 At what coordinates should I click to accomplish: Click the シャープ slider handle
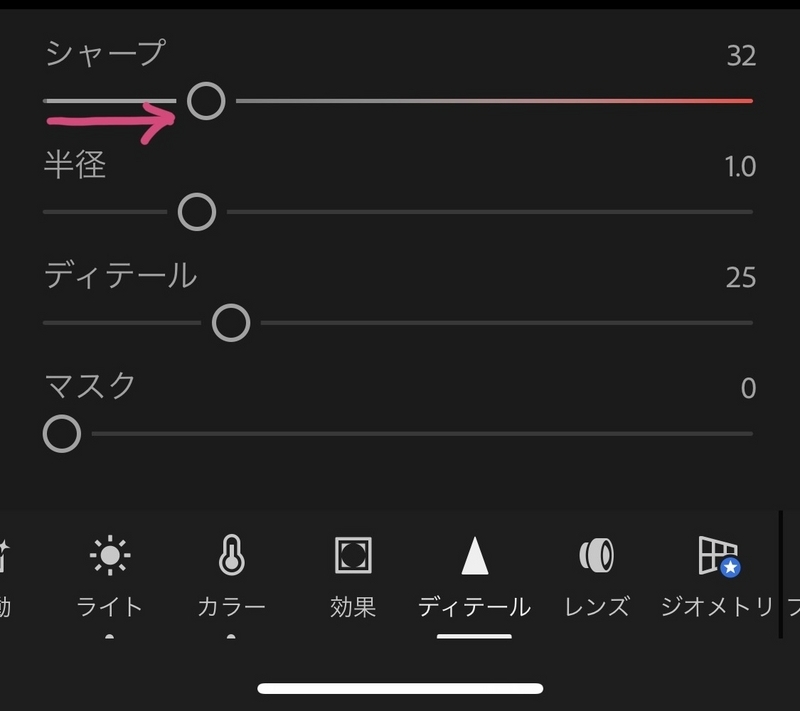(x=206, y=101)
